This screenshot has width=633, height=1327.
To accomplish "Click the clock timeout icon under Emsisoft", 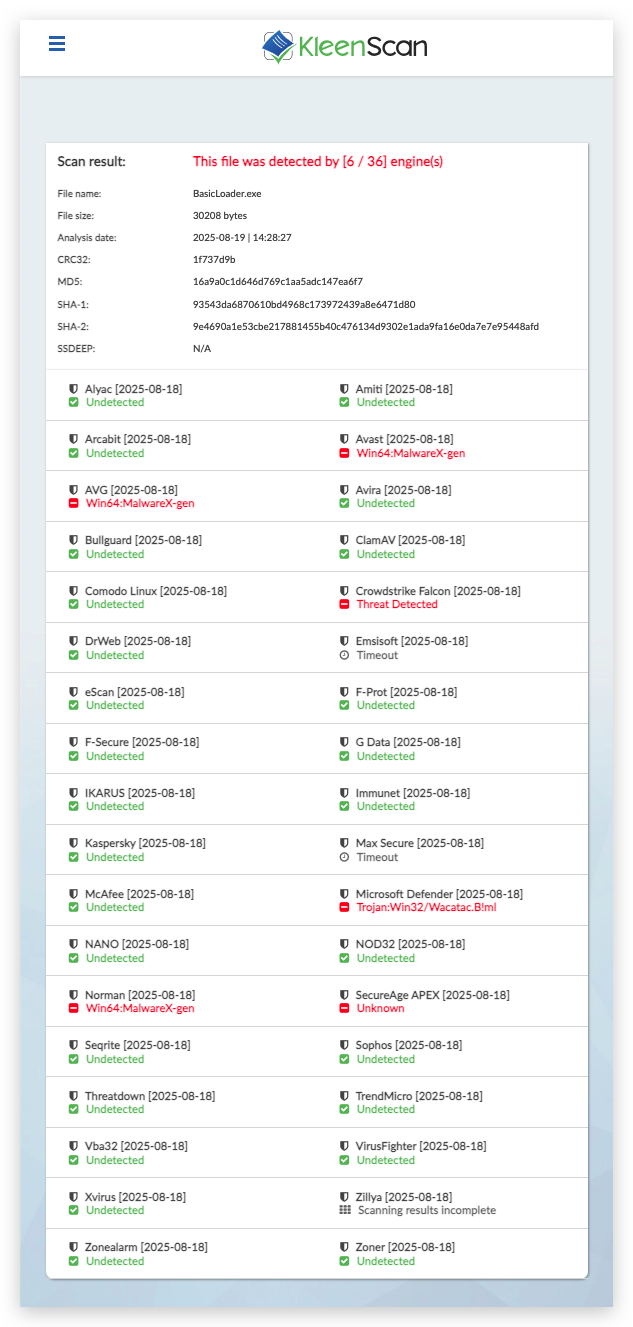I will click(x=344, y=655).
